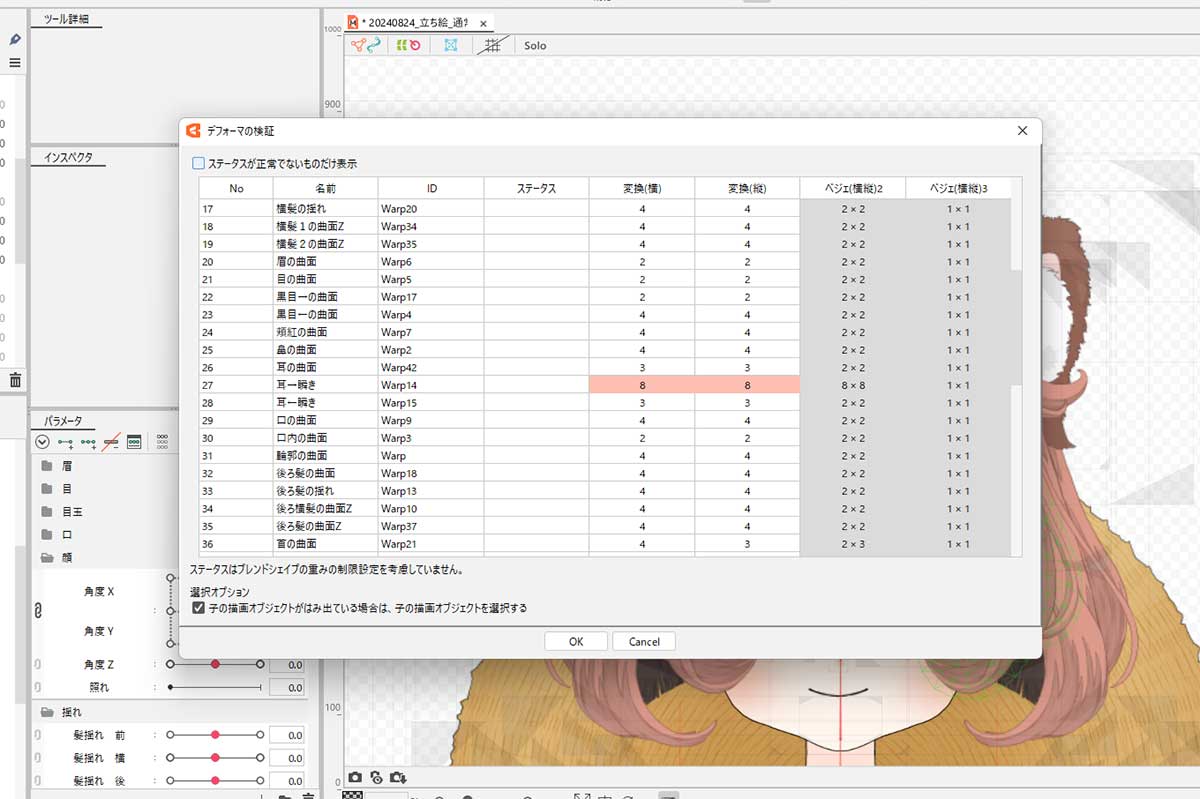Viewport: 1200px width, 799px height.
Task: Click the trash icon in left panel
Action: [x=15, y=380]
